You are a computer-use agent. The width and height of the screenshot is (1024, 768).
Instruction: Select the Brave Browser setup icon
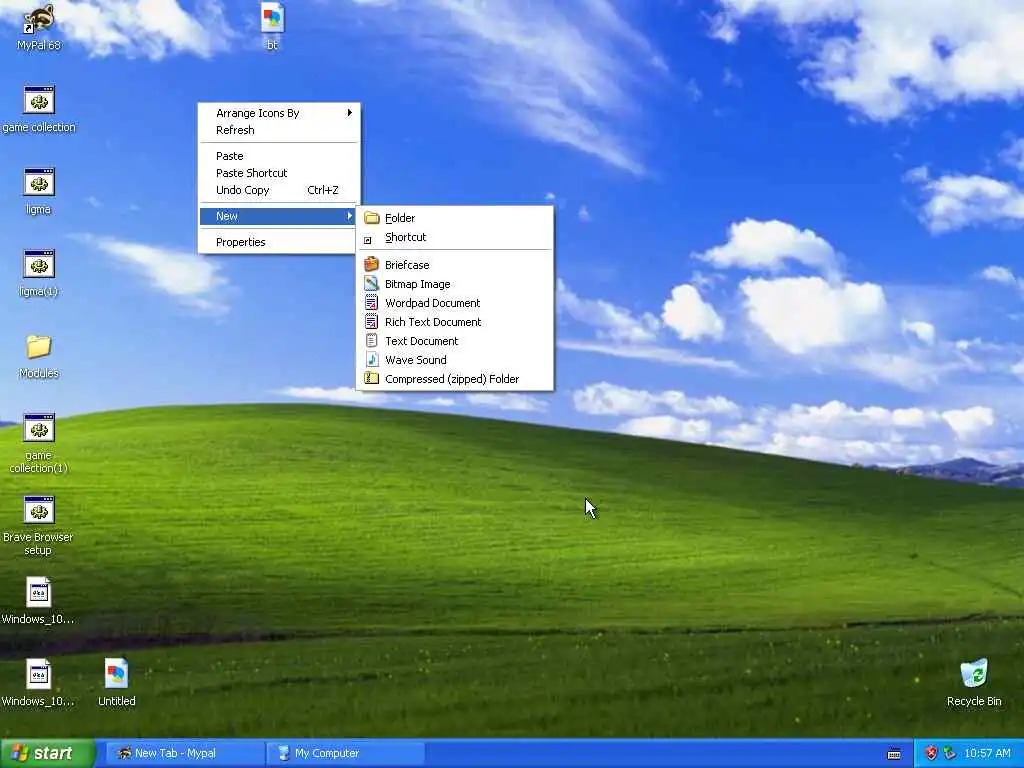point(39,510)
